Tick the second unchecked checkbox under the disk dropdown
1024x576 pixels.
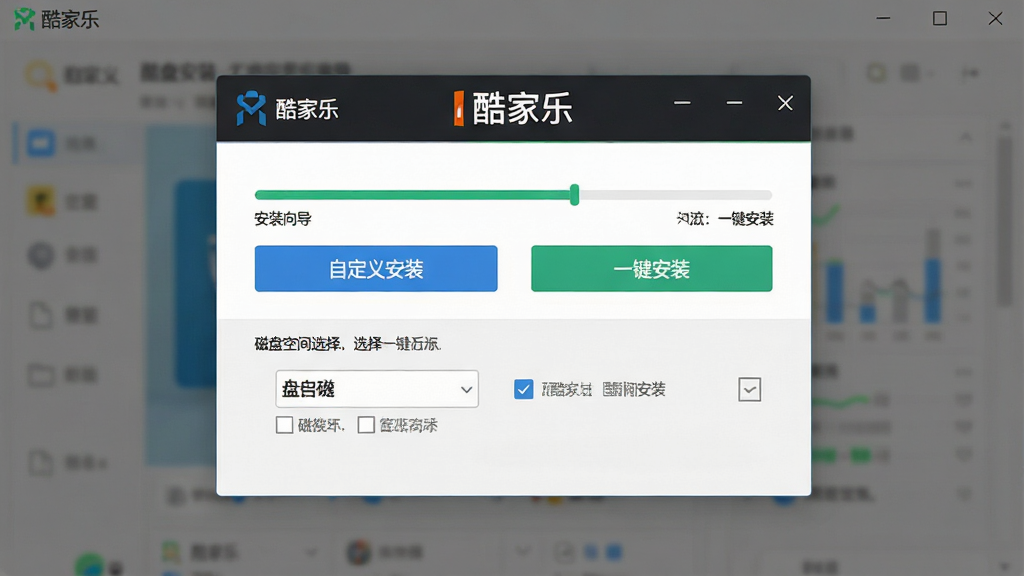(366, 425)
